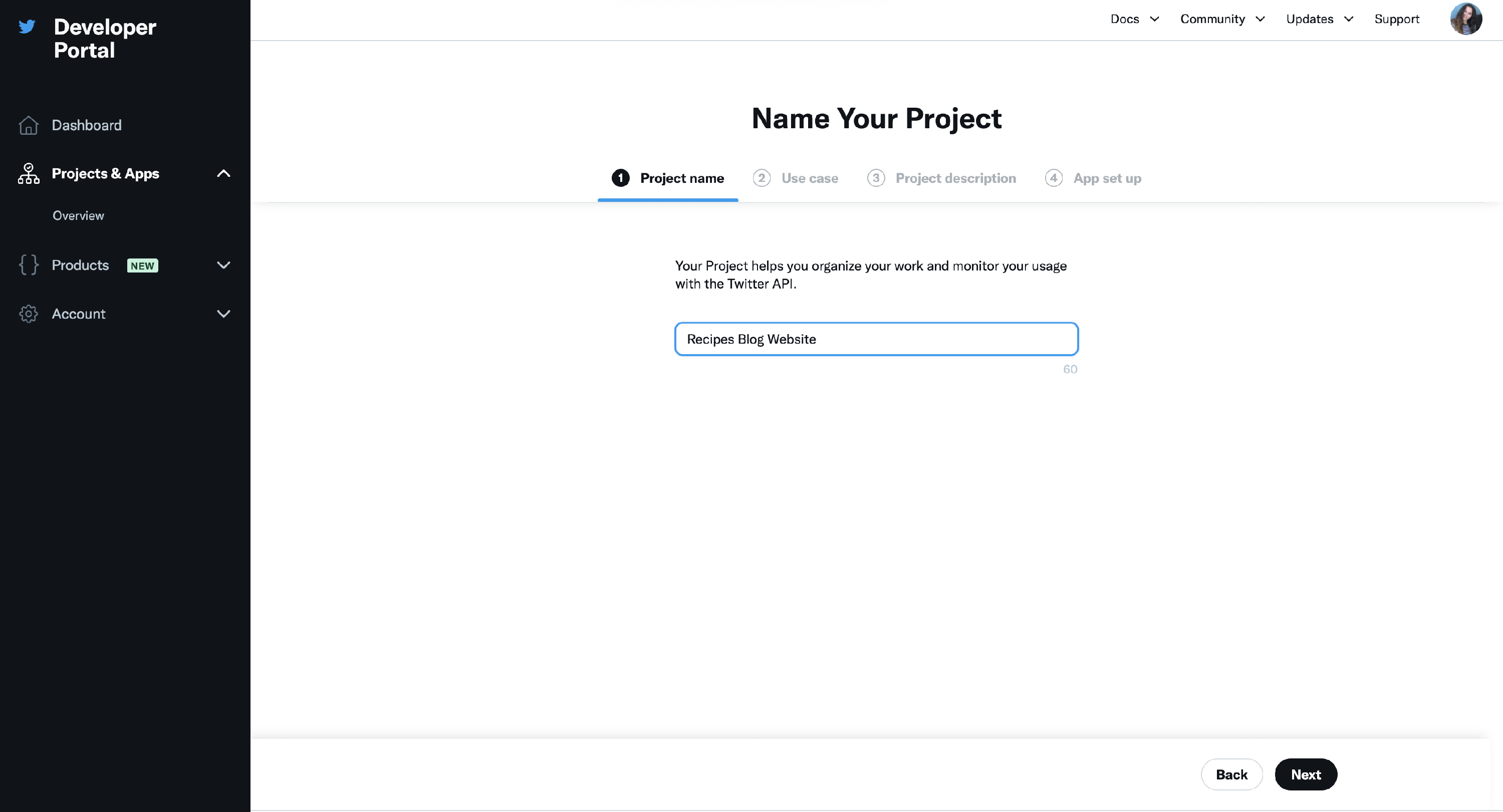This screenshot has width=1503, height=812.
Task: Expand the Account section chevron
Action: pos(223,314)
